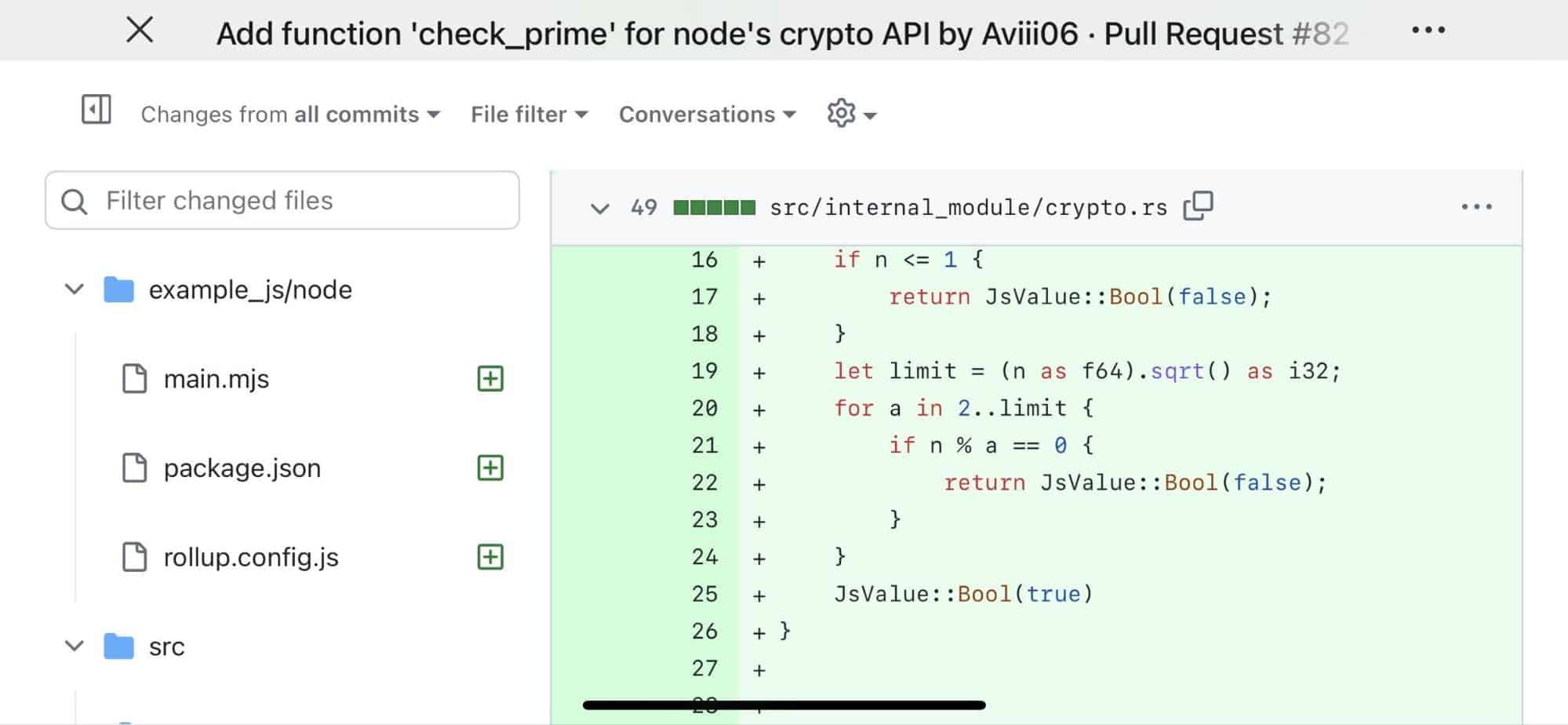Screen dimensions: 1568x725
Task: Collapse the src folder in tree
Action: click(75, 647)
